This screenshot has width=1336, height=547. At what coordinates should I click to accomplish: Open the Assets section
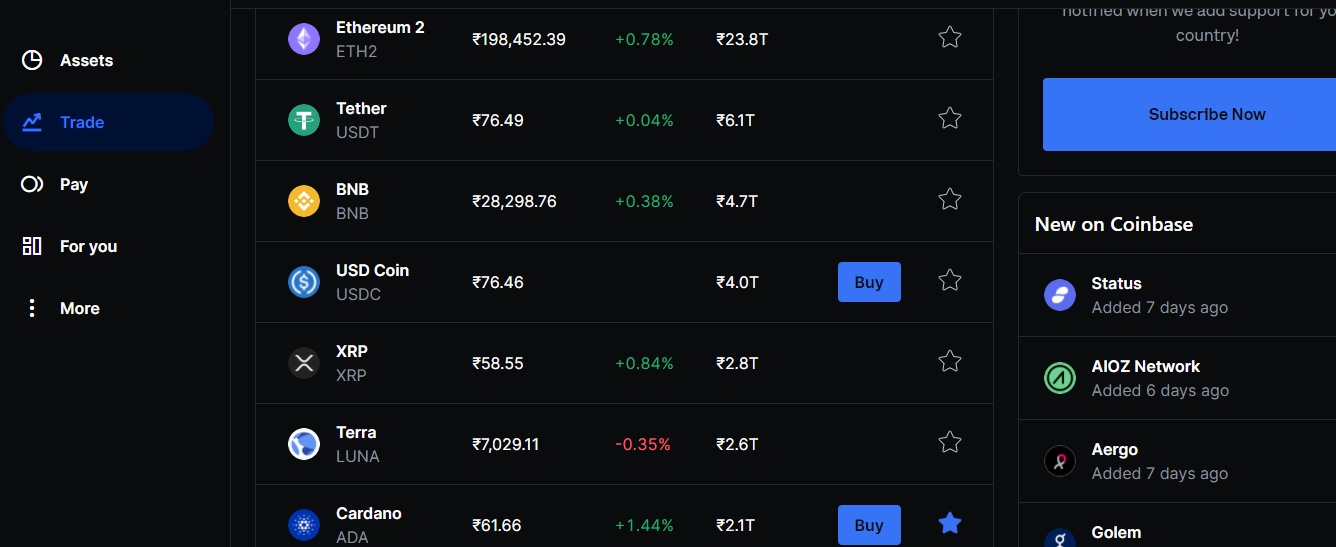click(85, 60)
